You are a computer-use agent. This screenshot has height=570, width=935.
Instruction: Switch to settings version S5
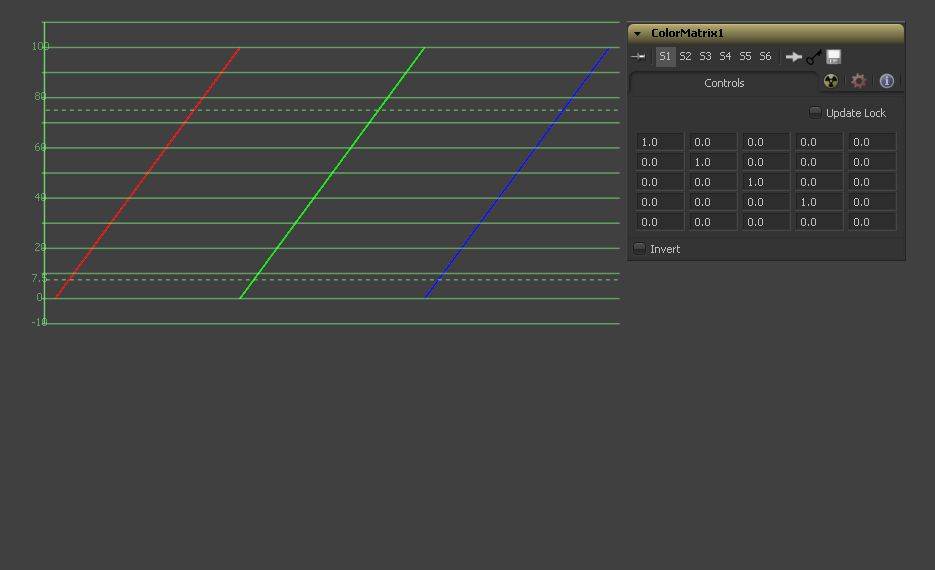pos(745,57)
